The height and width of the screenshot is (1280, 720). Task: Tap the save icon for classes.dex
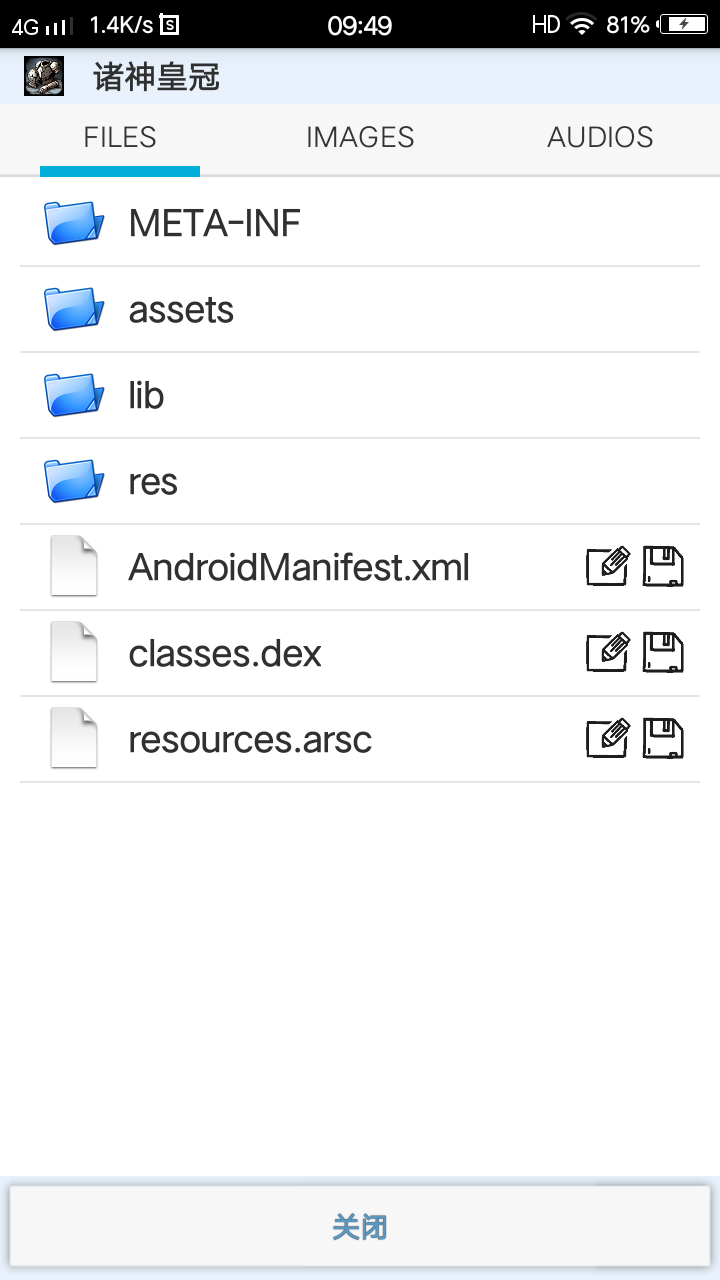click(662, 653)
